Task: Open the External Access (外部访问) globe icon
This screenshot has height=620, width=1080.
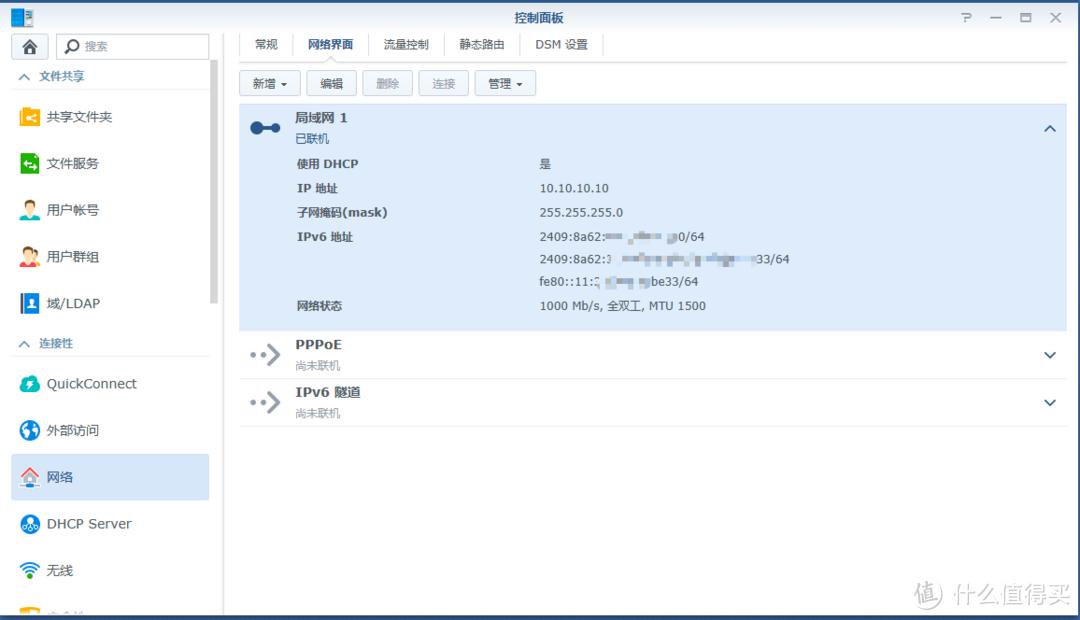Action: pos(30,431)
